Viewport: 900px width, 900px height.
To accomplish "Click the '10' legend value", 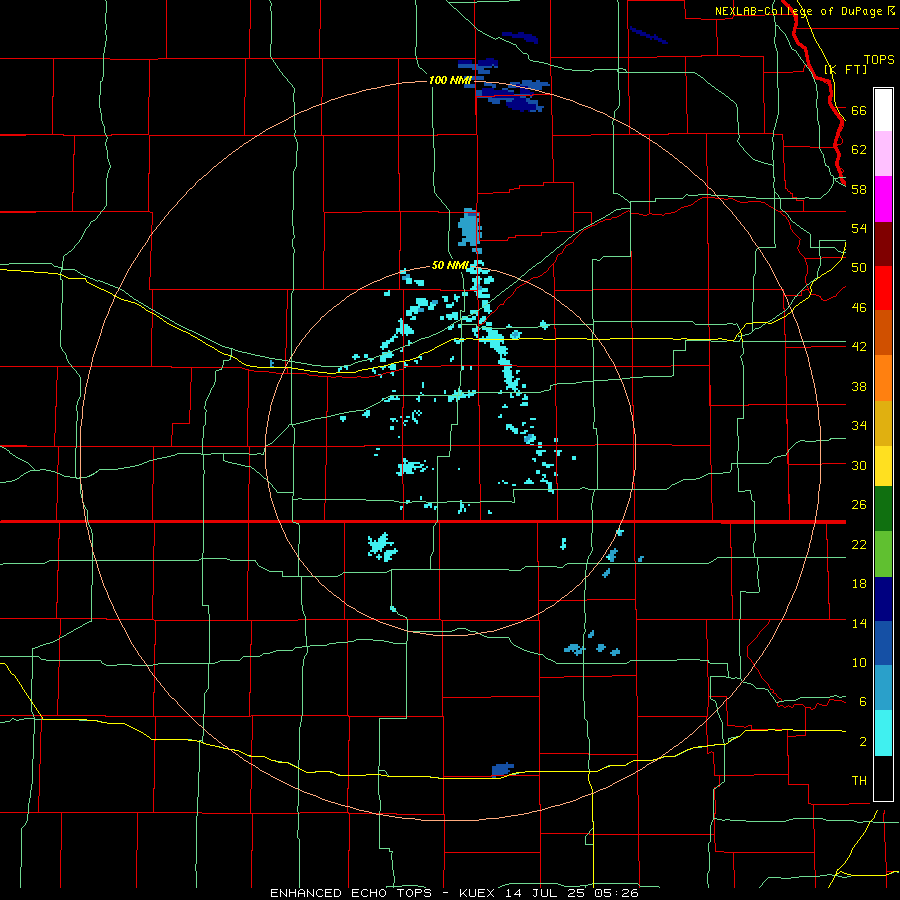I will tap(859, 662).
